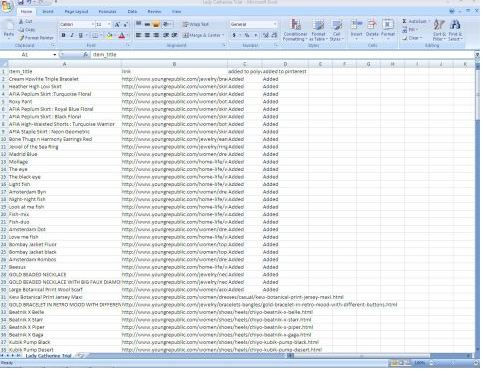
Task: Open the font color picker
Action: click(x=122, y=35)
